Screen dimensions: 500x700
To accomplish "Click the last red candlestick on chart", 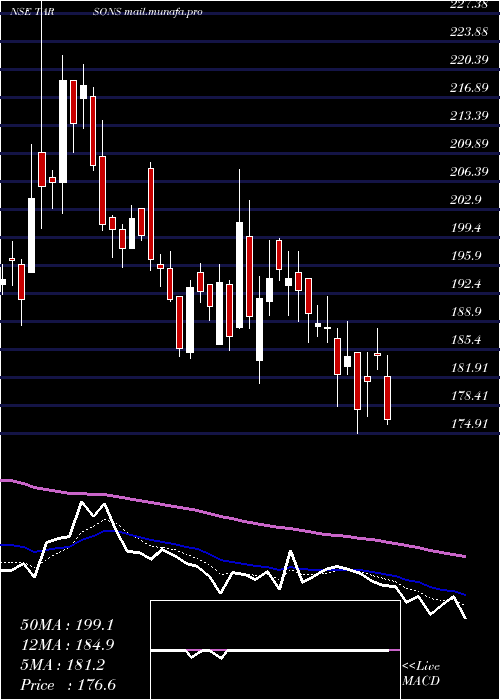I will click(388, 398).
